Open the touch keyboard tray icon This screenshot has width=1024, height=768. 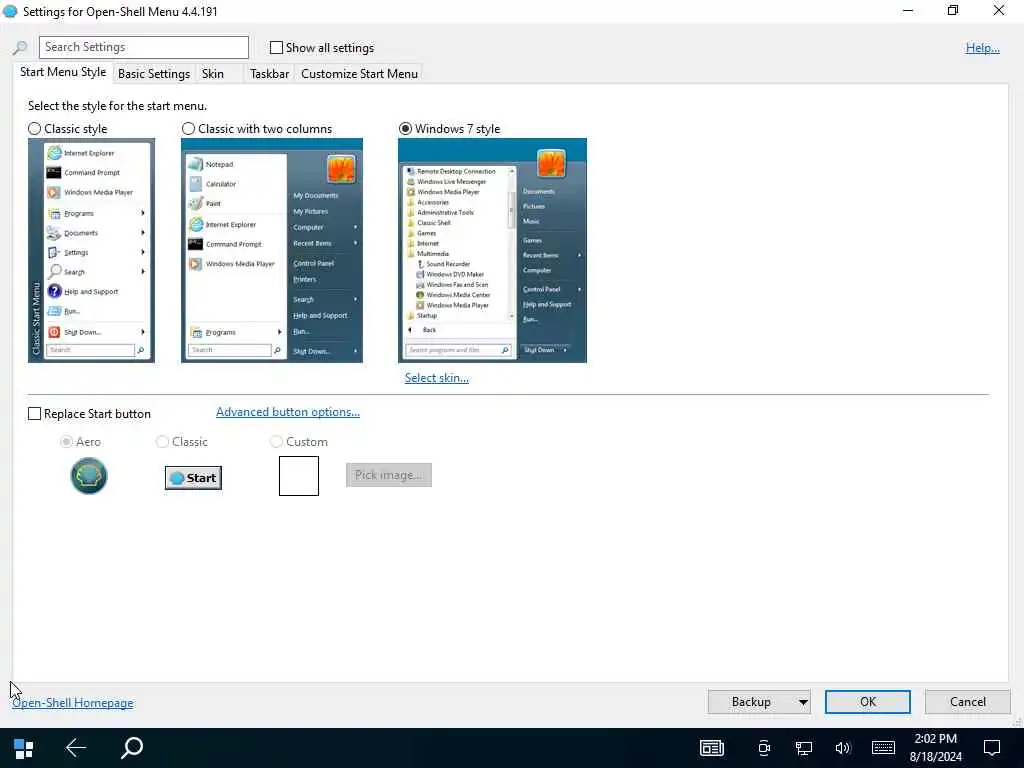click(x=883, y=748)
